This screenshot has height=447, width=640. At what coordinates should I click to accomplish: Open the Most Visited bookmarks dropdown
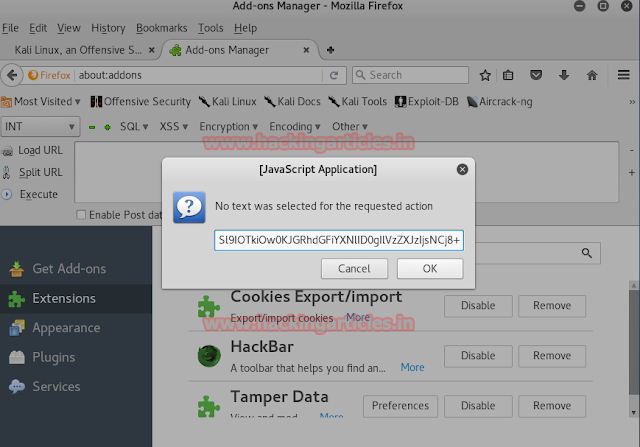click(x=41, y=102)
